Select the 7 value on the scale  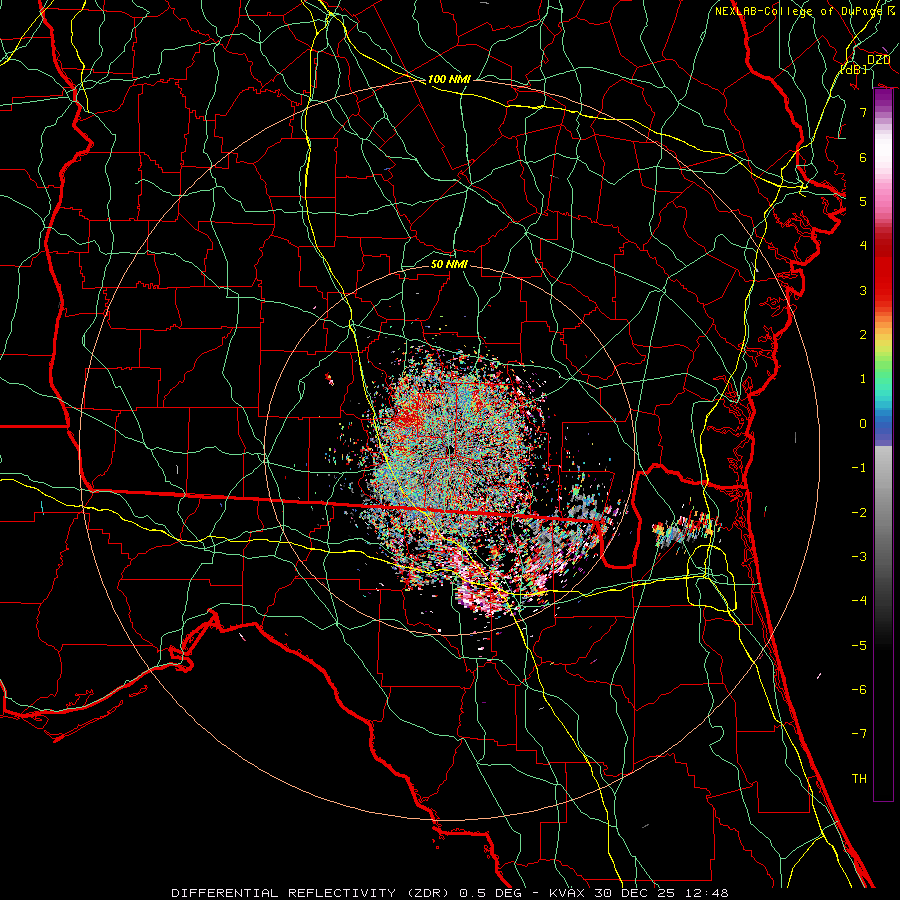coord(863,112)
